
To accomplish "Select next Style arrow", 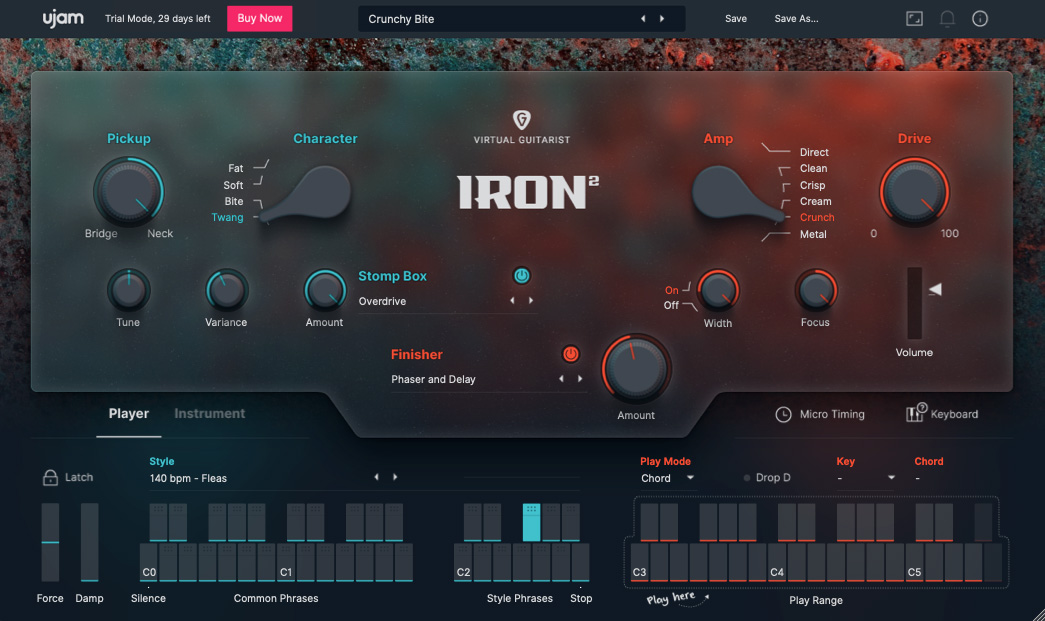I will [395, 477].
